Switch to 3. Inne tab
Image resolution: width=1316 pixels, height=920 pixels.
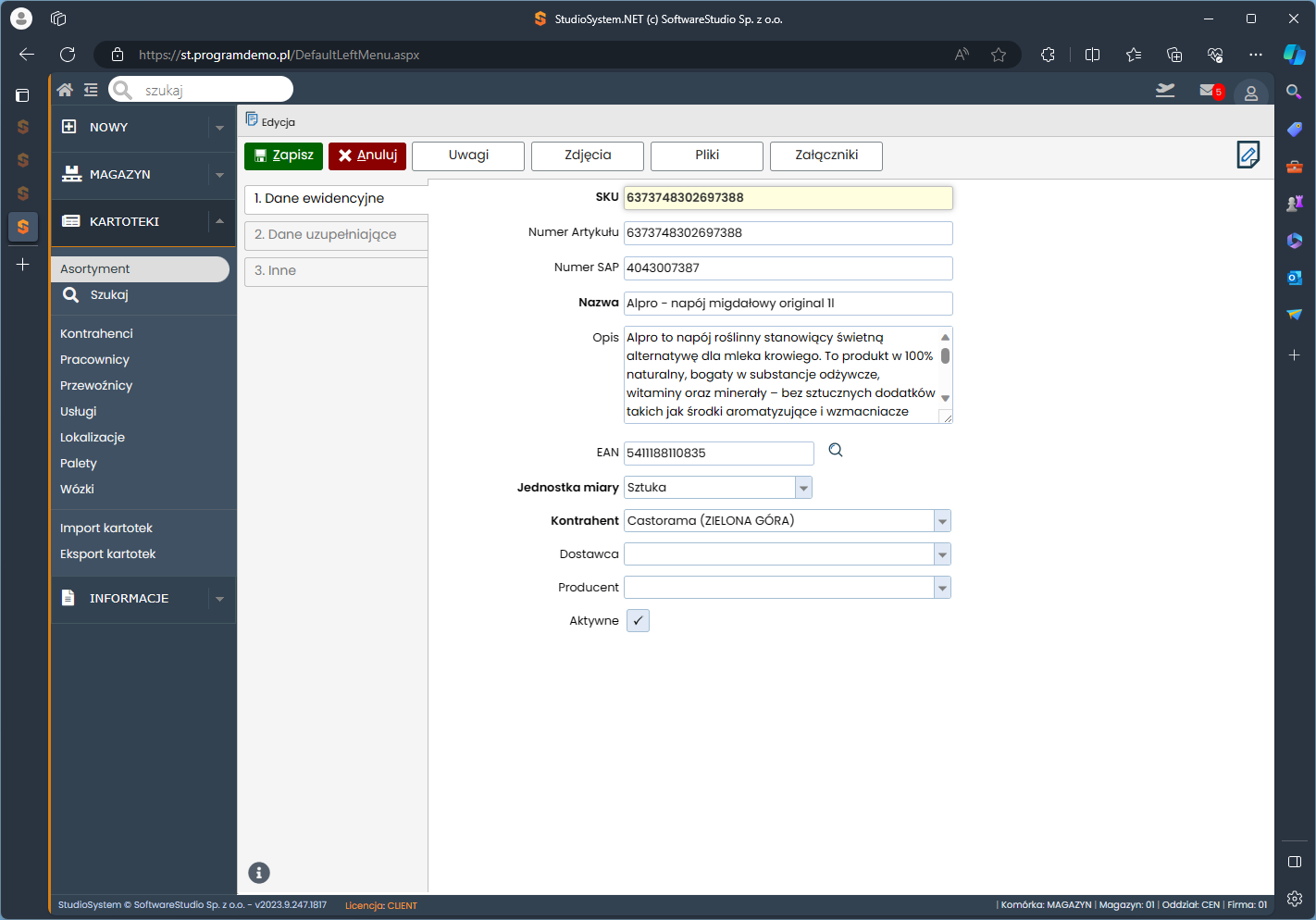(336, 271)
